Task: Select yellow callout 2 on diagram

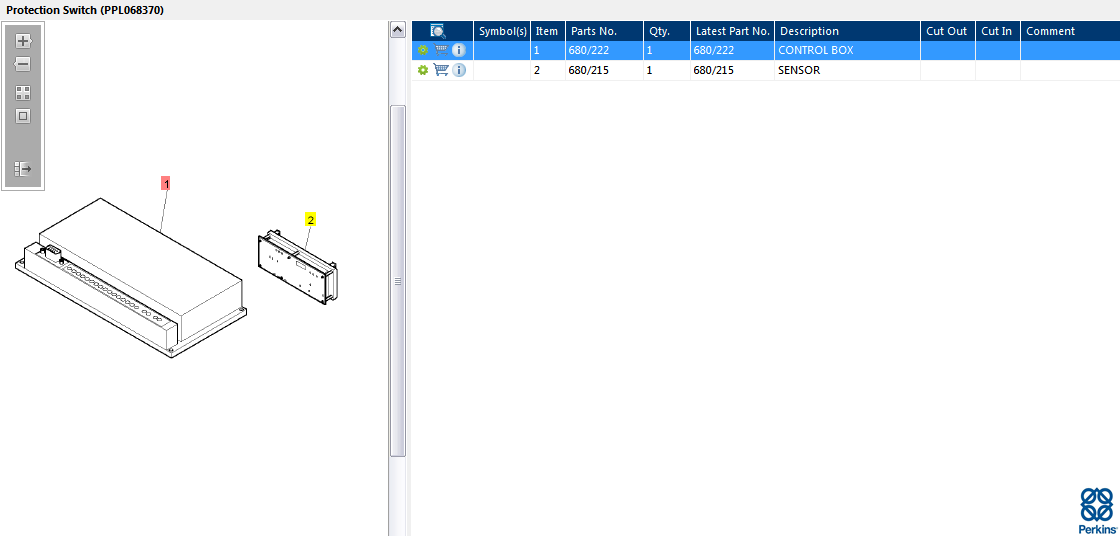Action: 311,220
